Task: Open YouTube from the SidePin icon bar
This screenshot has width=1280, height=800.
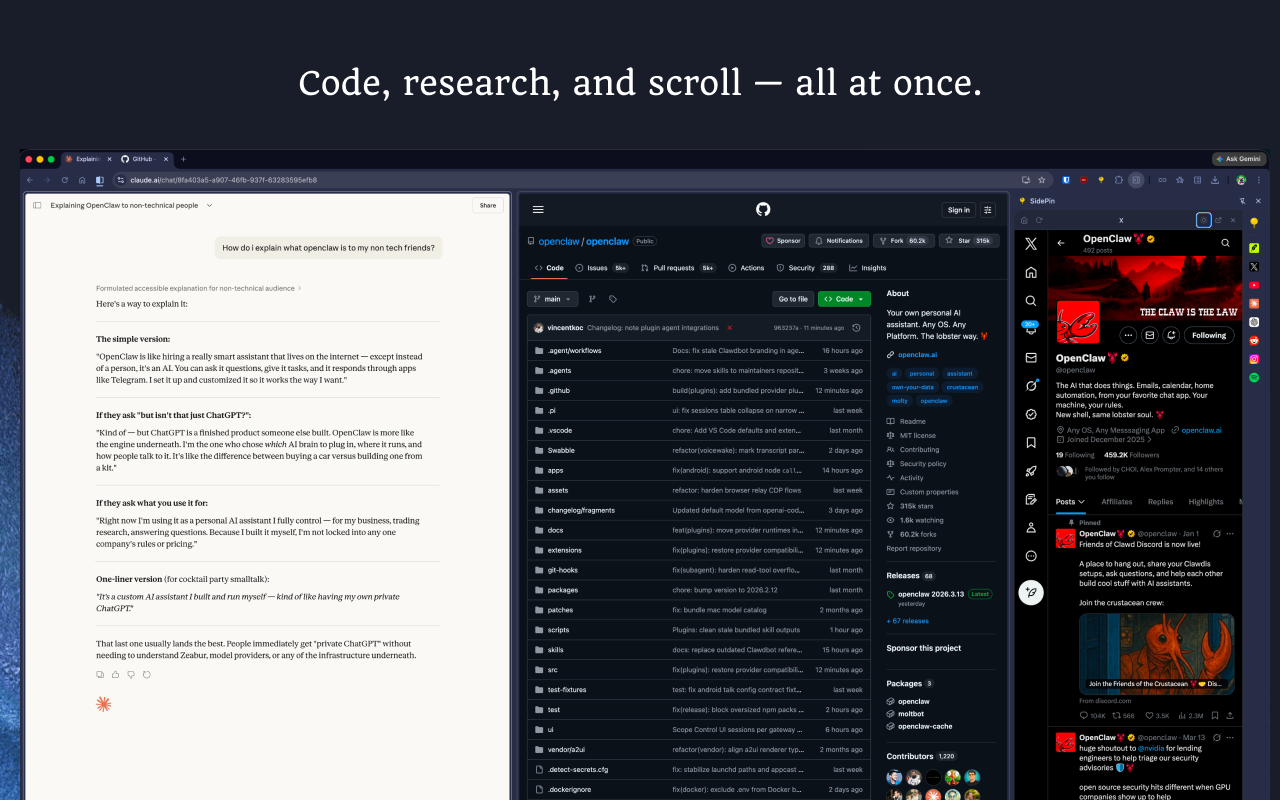Action: pos(1254,285)
